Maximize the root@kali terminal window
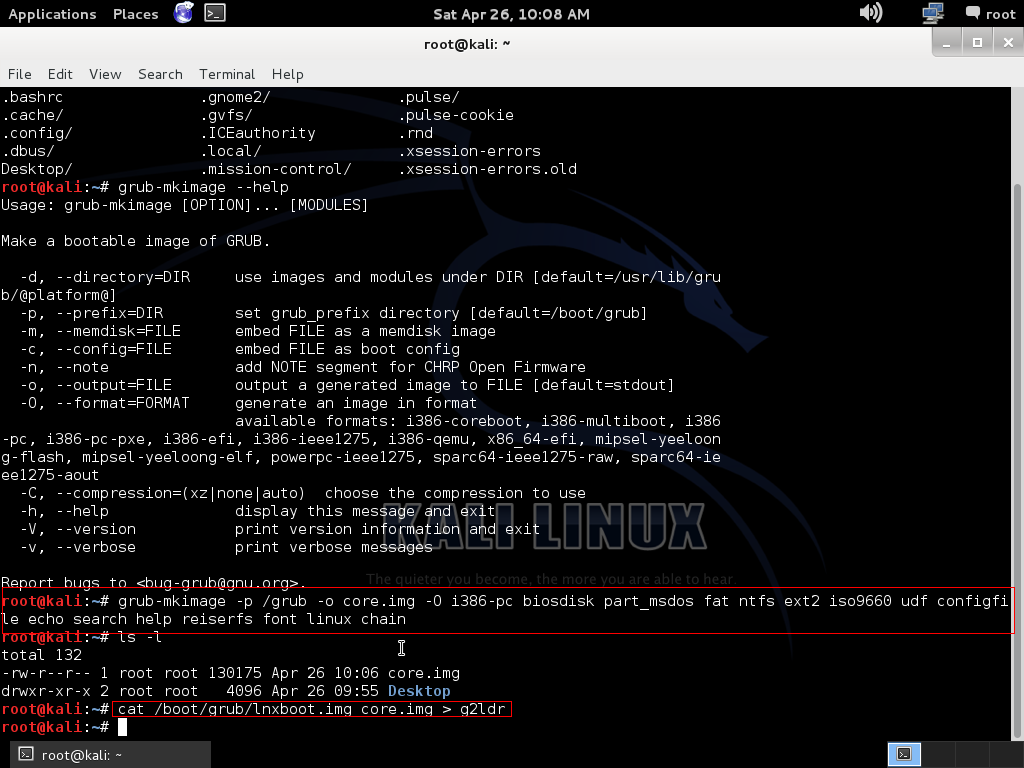 [977, 43]
